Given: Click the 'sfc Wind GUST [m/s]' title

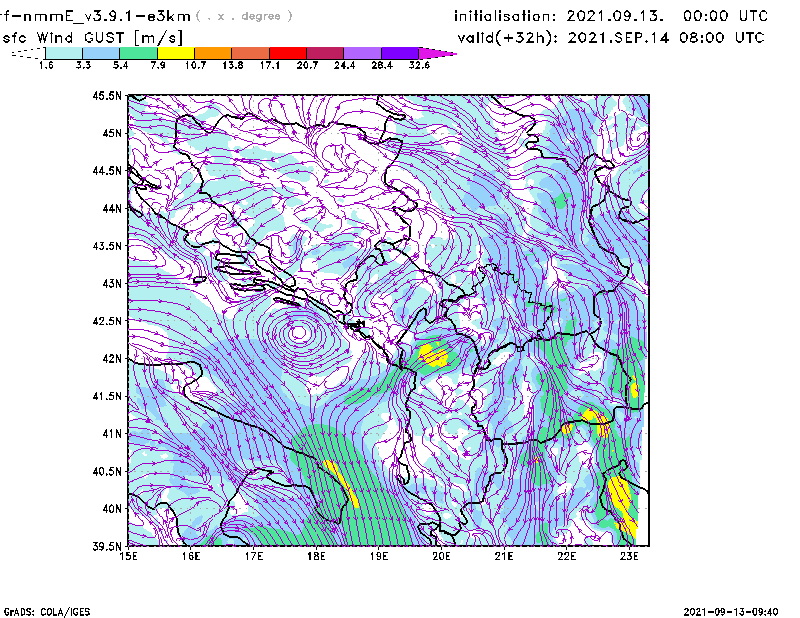Looking at the screenshot, I should point(93,38).
